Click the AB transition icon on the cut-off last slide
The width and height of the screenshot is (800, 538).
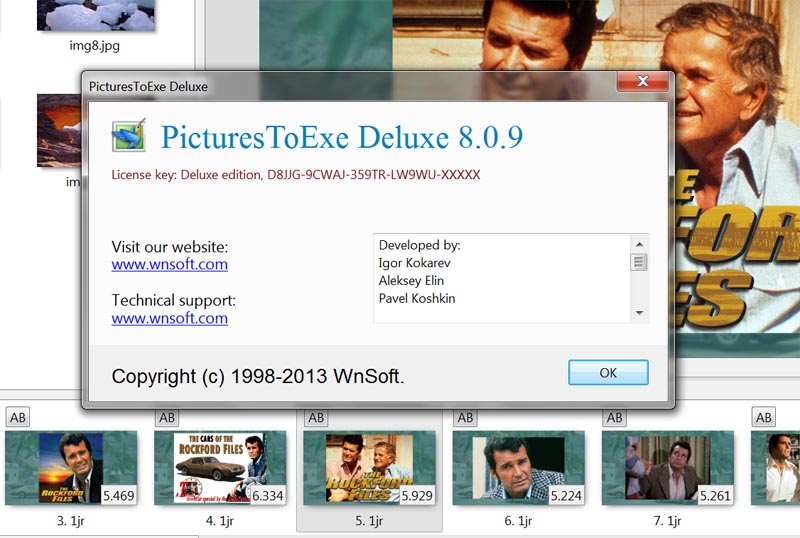(764, 417)
